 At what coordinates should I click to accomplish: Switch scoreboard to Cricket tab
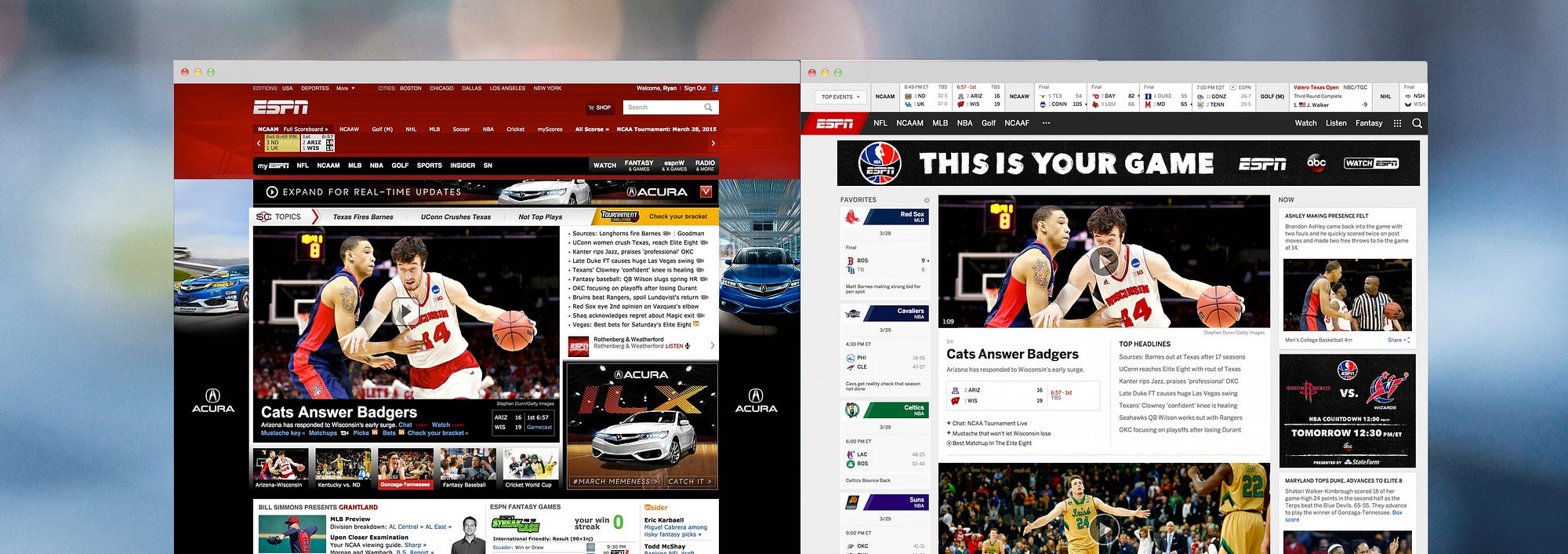pyautogui.click(x=515, y=129)
